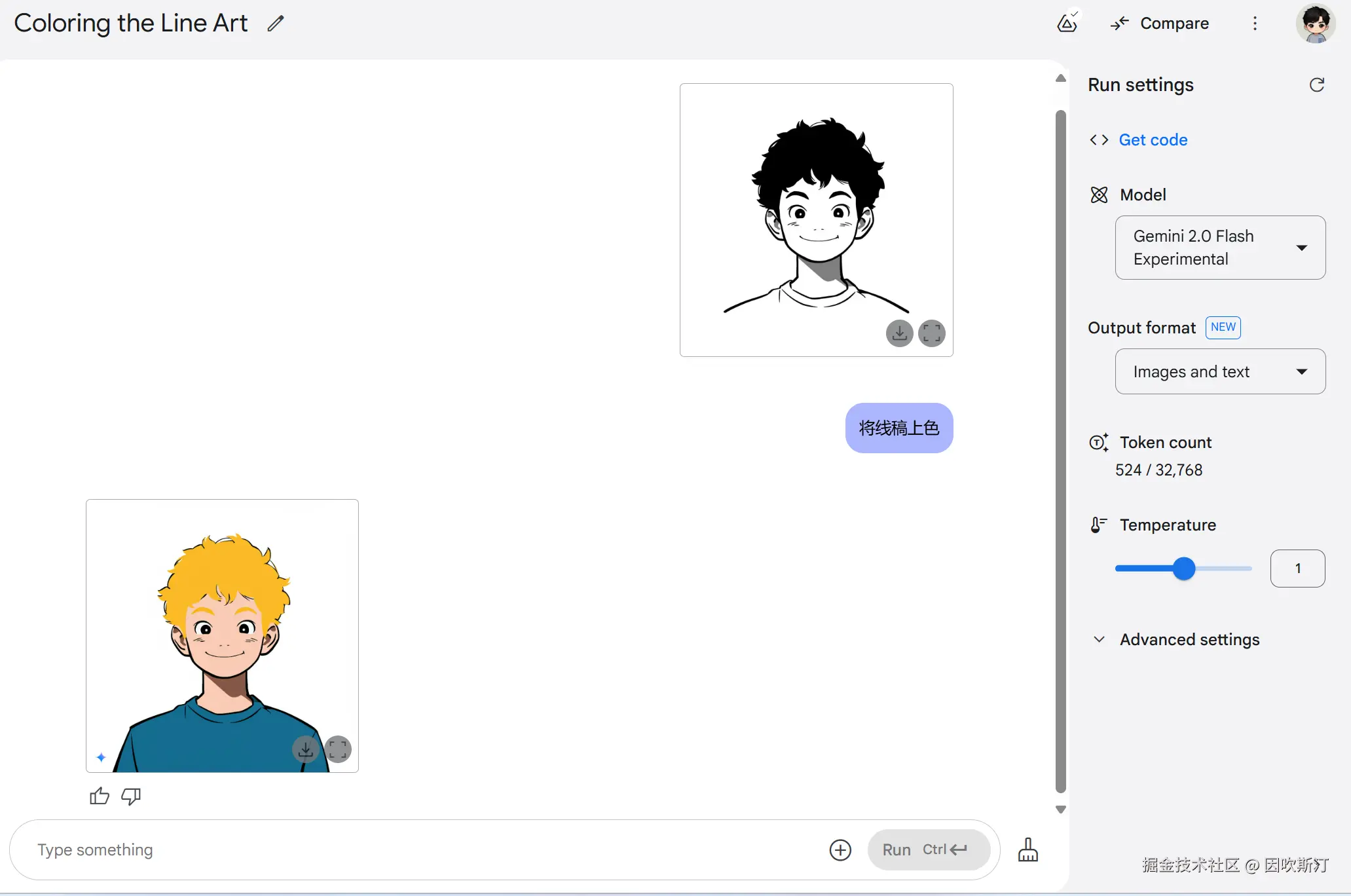
Task: Click the temperature value box
Action: point(1297,569)
